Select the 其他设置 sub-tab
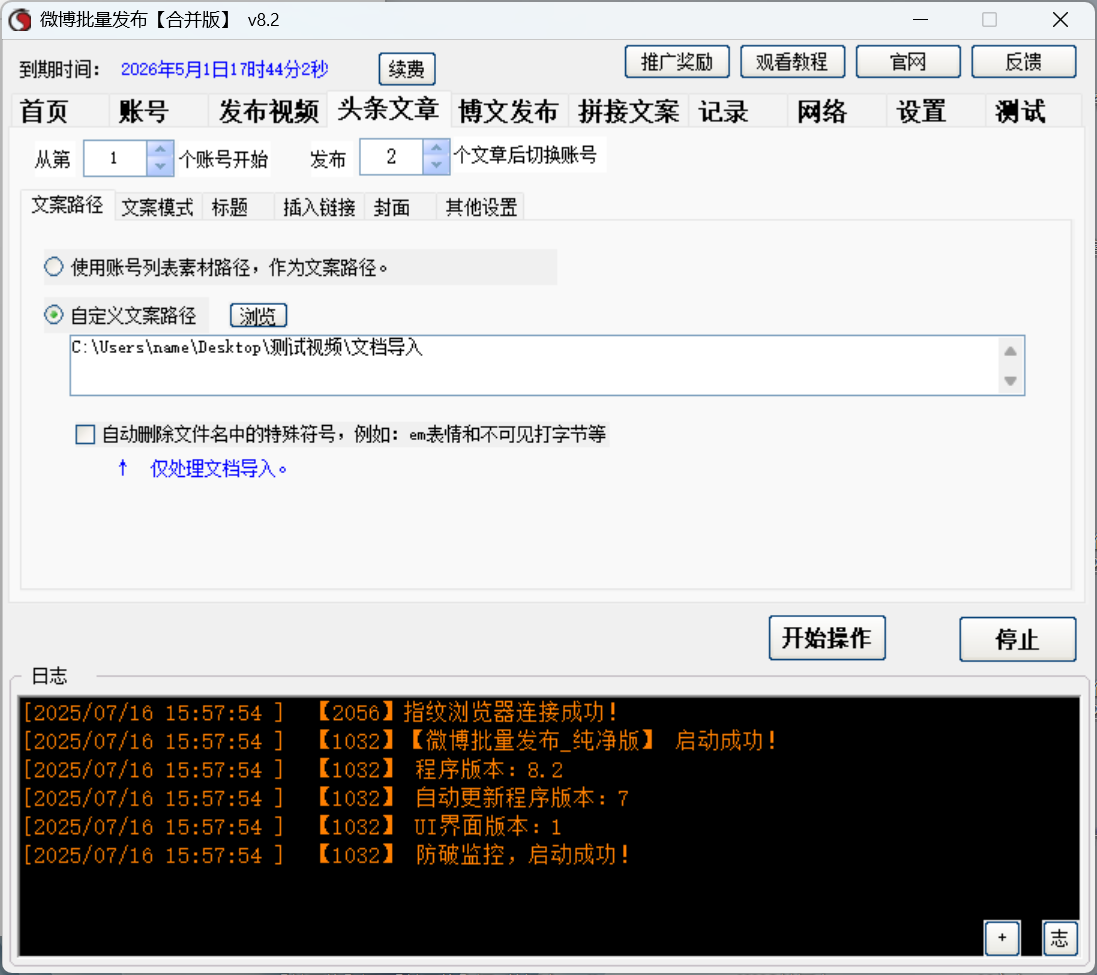This screenshot has height=975, width=1097. coord(481,208)
